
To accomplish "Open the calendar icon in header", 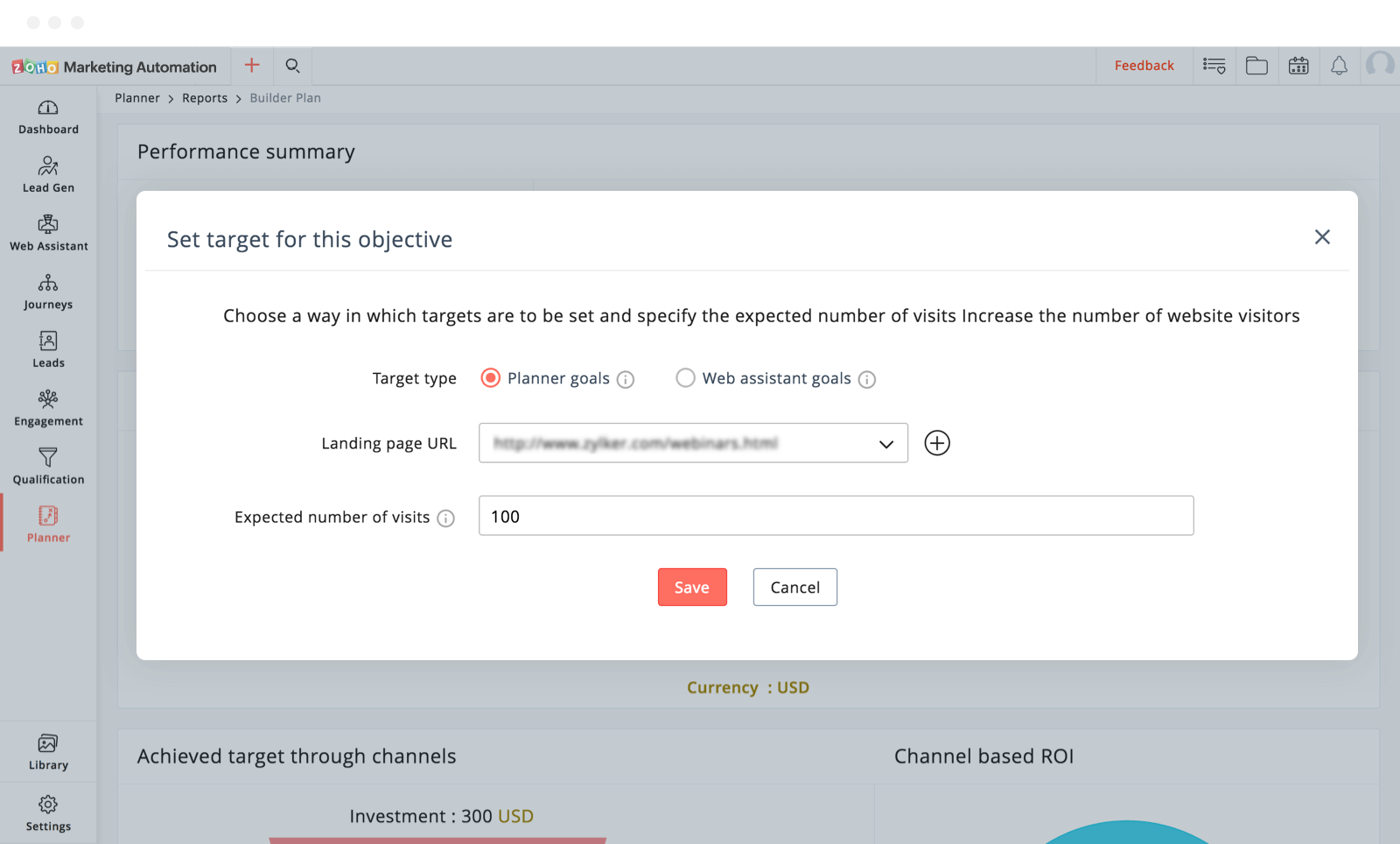I will [x=1298, y=66].
